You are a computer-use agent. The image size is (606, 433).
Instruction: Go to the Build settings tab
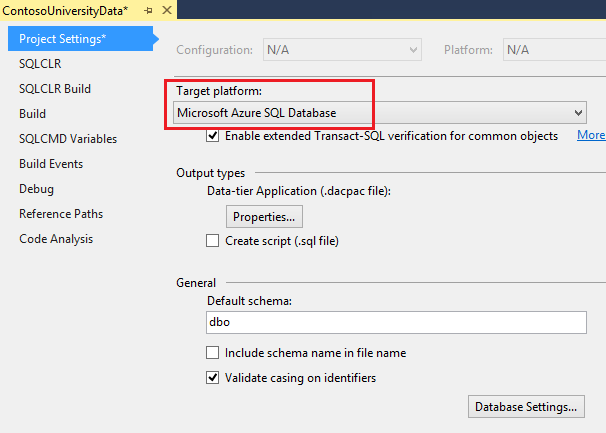click(33, 114)
